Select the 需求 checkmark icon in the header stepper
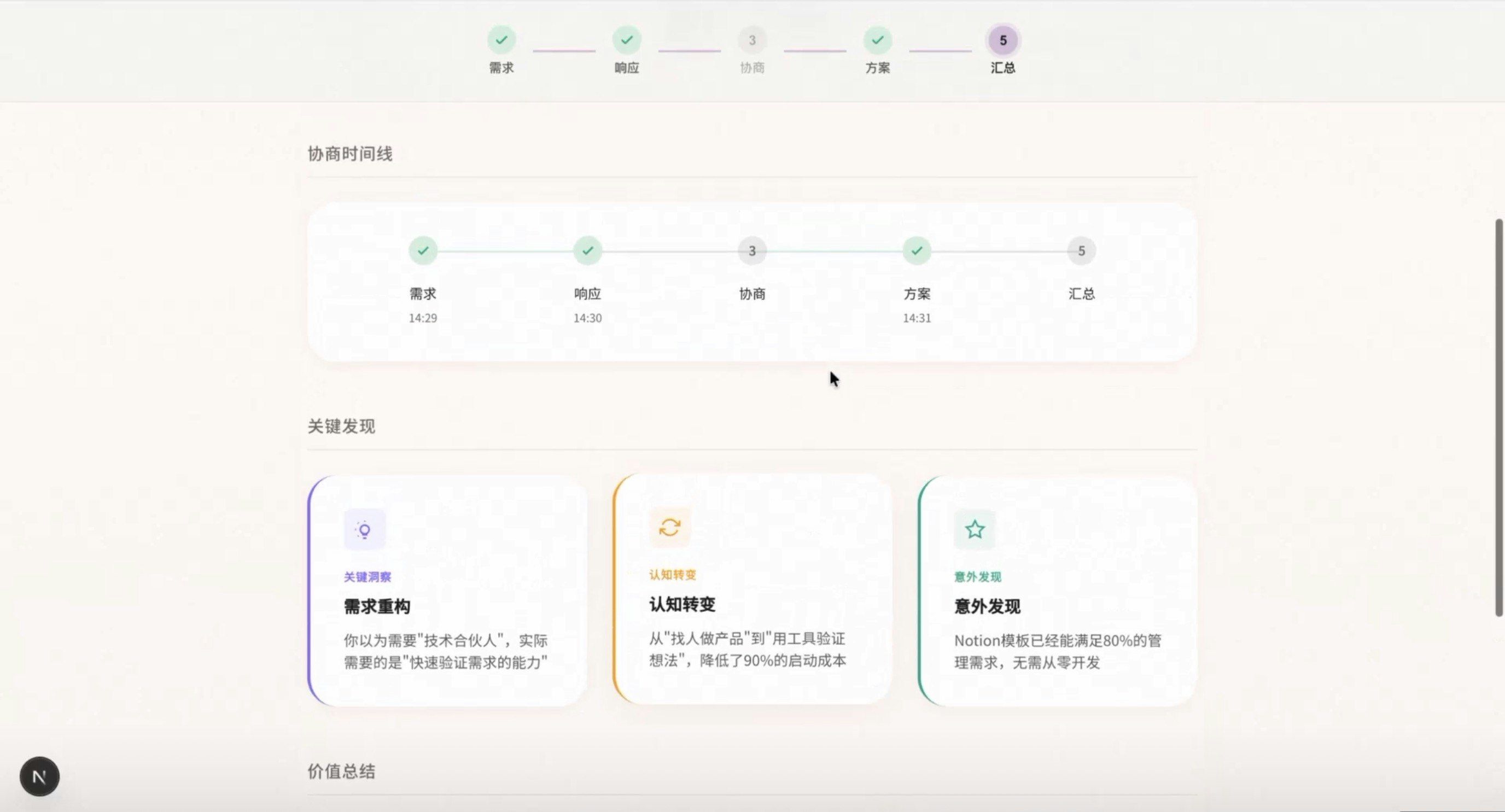The height and width of the screenshot is (812, 1505). (x=501, y=40)
